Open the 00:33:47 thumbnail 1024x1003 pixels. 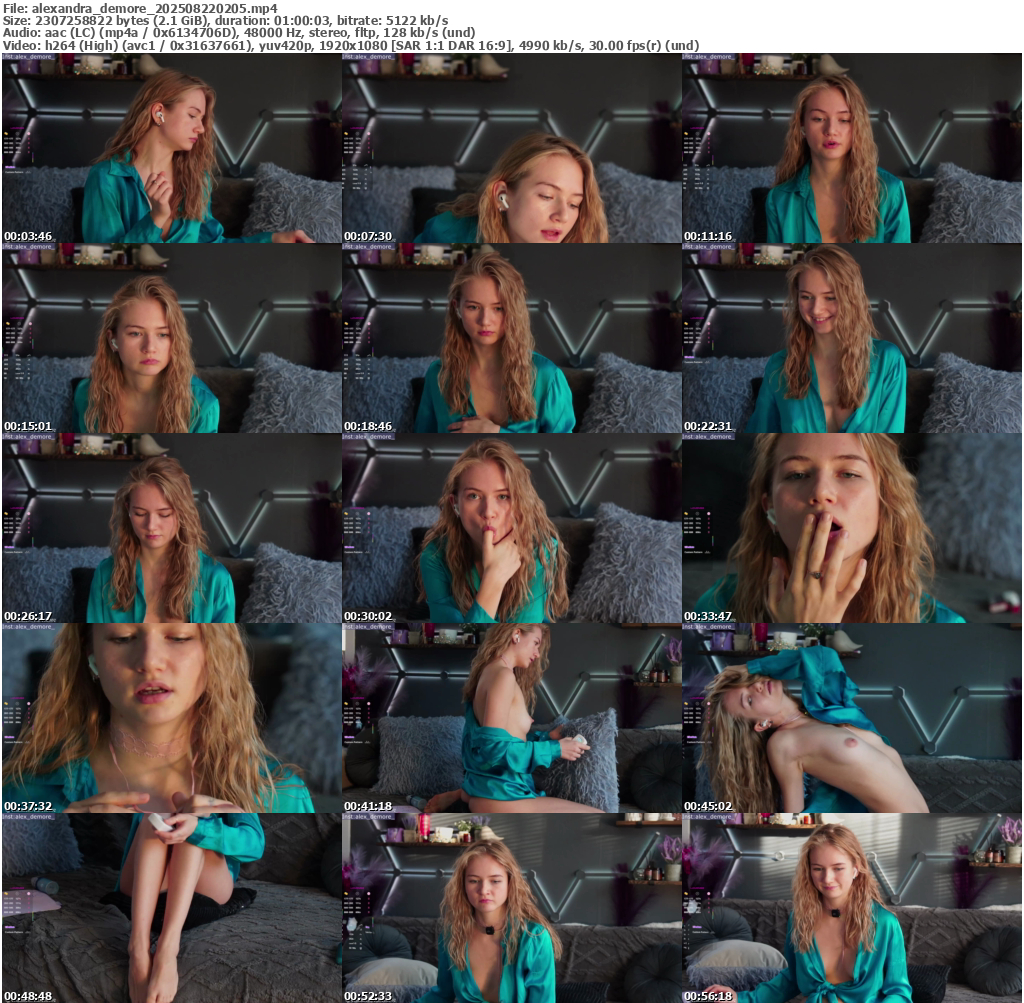851,528
